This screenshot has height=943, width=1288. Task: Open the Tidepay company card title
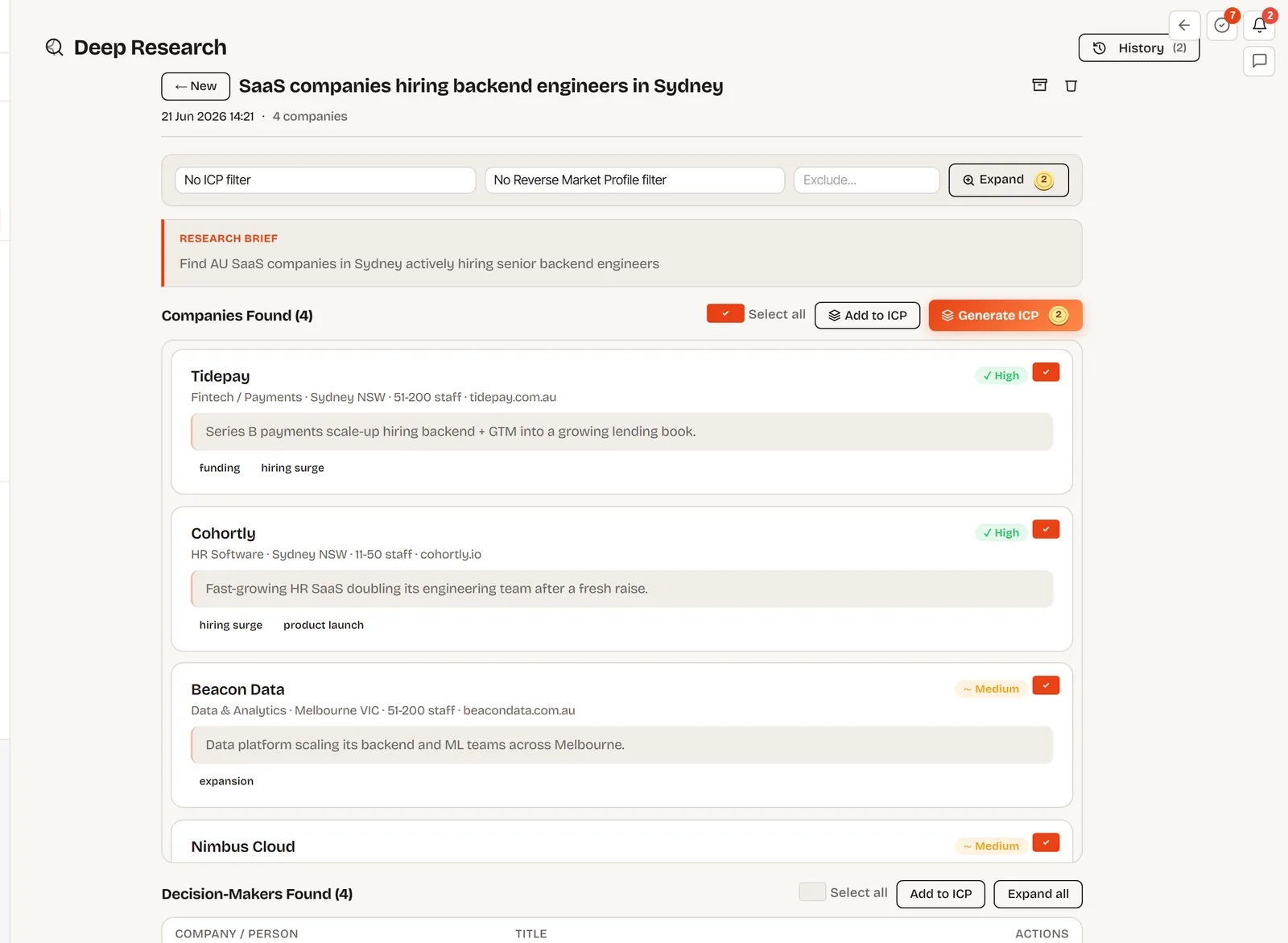pos(221,376)
